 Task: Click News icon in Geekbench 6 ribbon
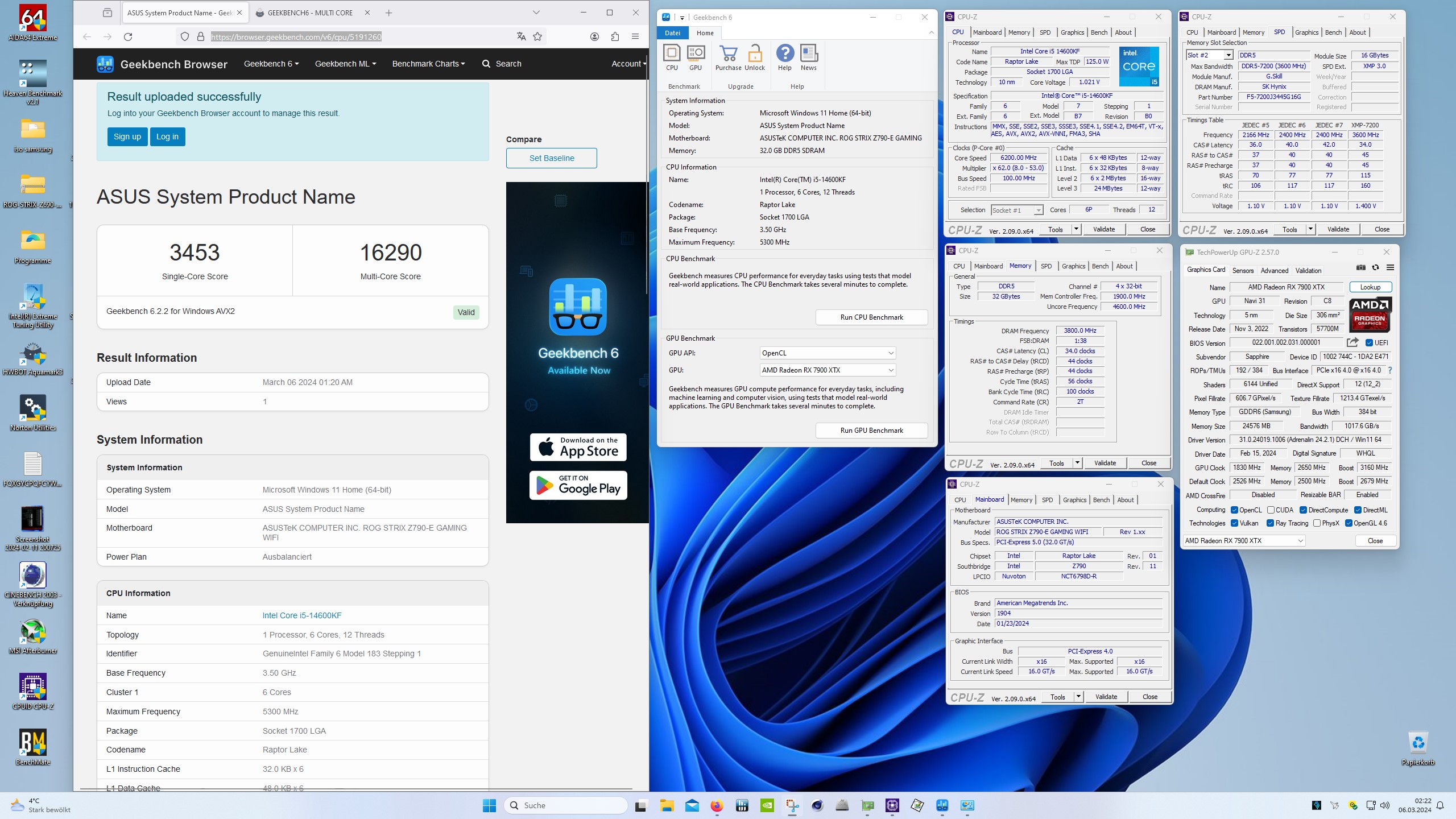click(x=809, y=57)
